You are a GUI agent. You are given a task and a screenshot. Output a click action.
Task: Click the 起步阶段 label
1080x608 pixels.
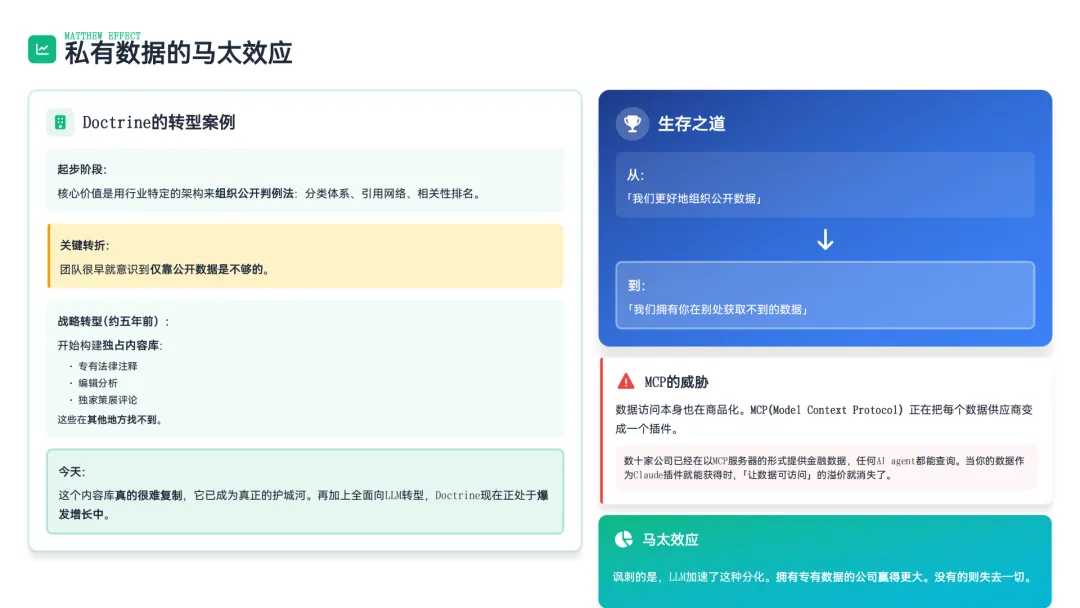[82, 169]
